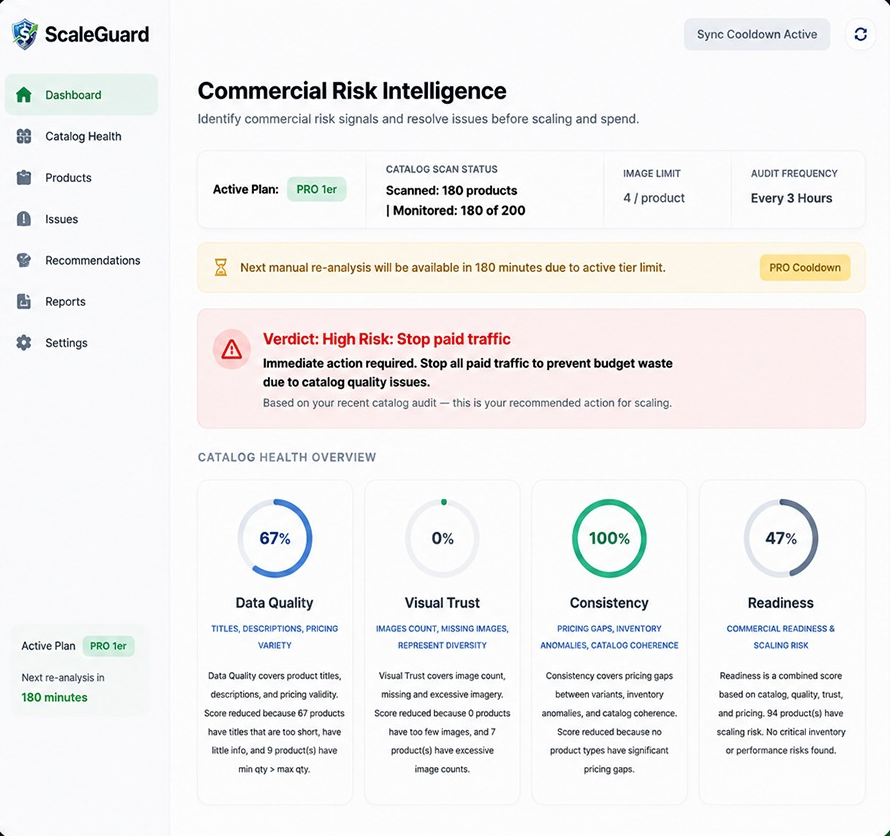Image resolution: width=890 pixels, height=836 pixels.
Task: Click the Consistency card title
Action: (609, 603)
